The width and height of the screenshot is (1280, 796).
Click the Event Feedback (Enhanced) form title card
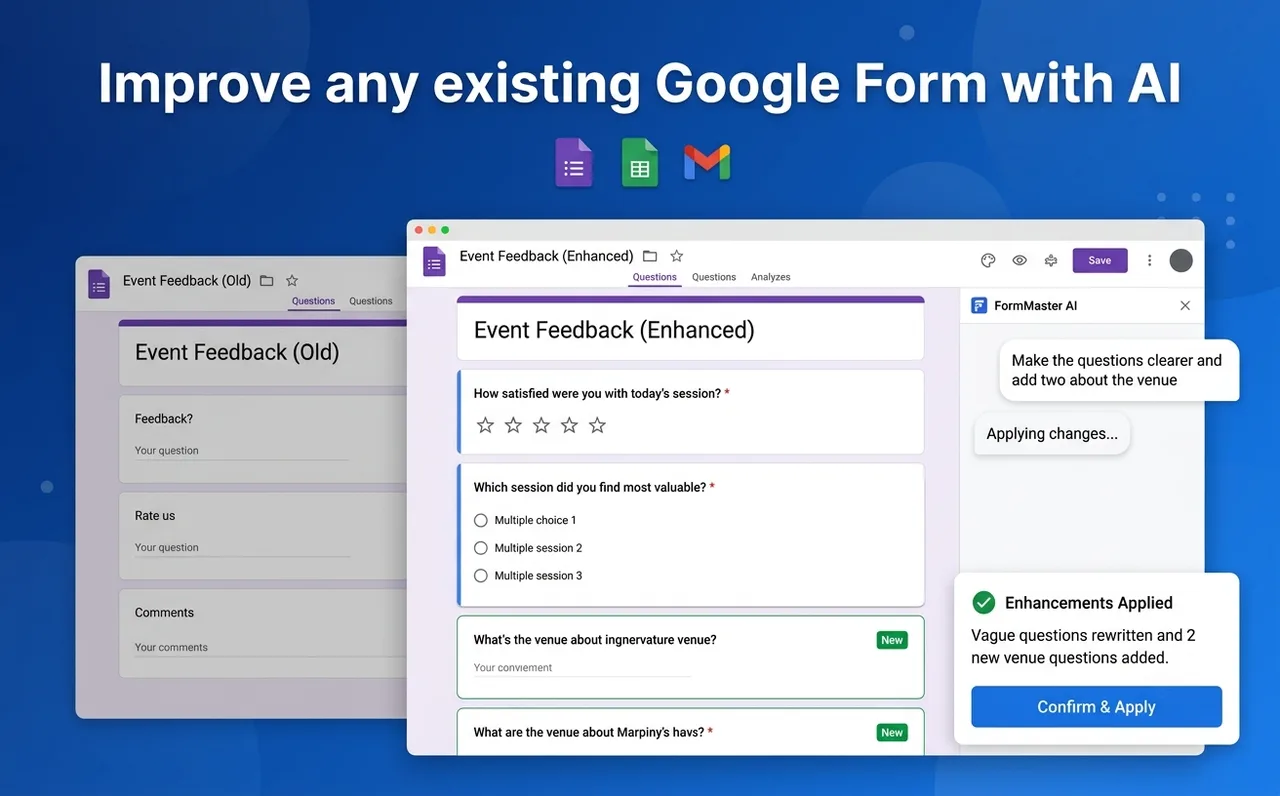pyautogui.click(x=690, y=328)
